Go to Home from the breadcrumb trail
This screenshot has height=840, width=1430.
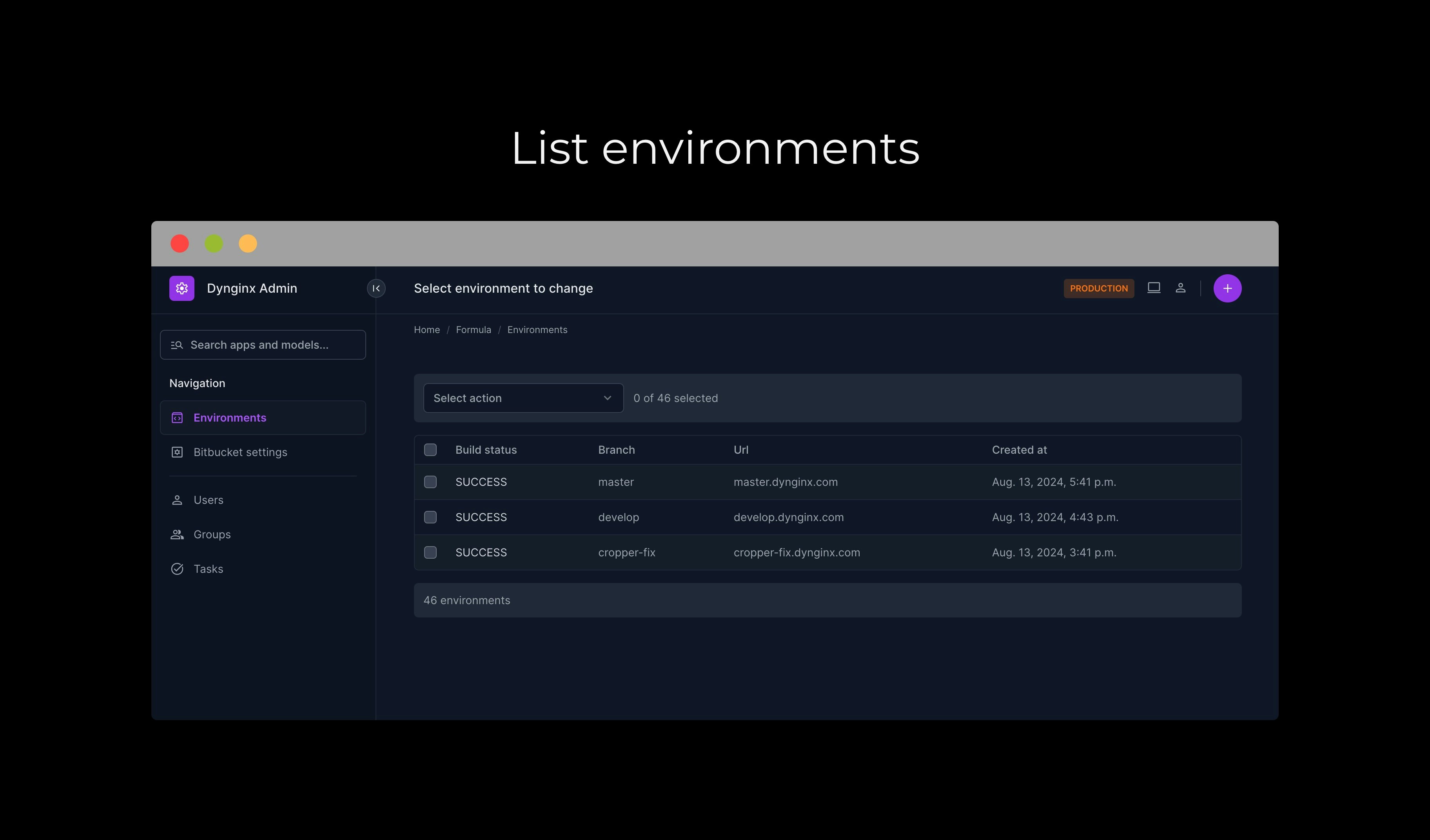click(427, 329)
